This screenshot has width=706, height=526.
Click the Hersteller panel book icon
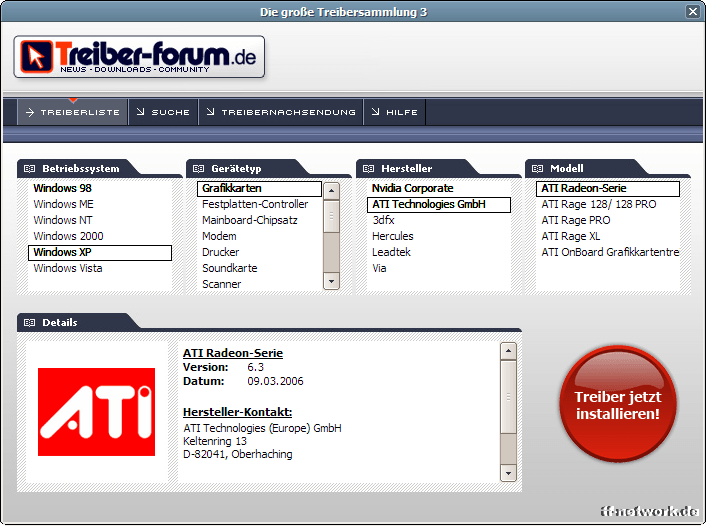[368, 168]
